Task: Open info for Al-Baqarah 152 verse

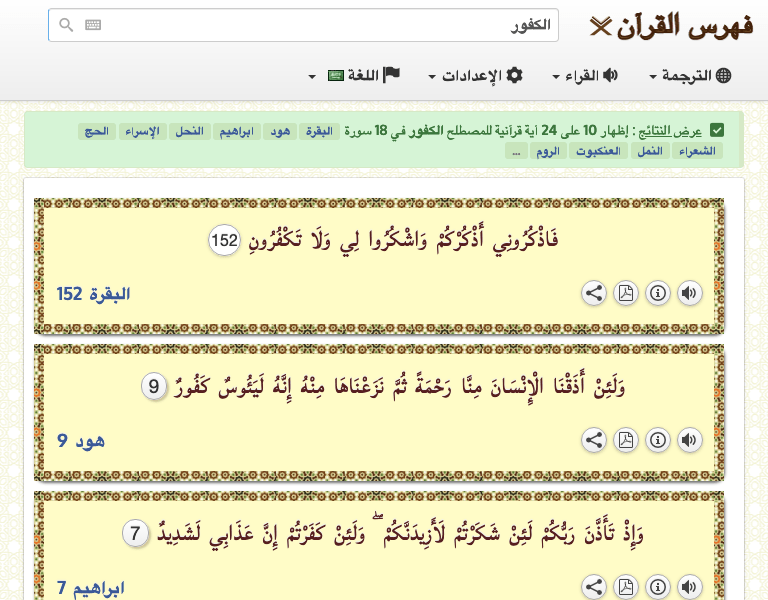Action: click(657, 294)
